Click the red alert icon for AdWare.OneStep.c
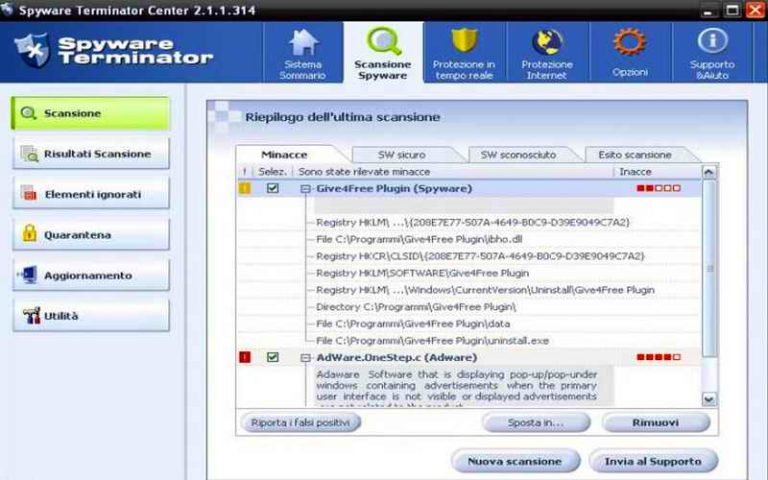 pos(244,357)
